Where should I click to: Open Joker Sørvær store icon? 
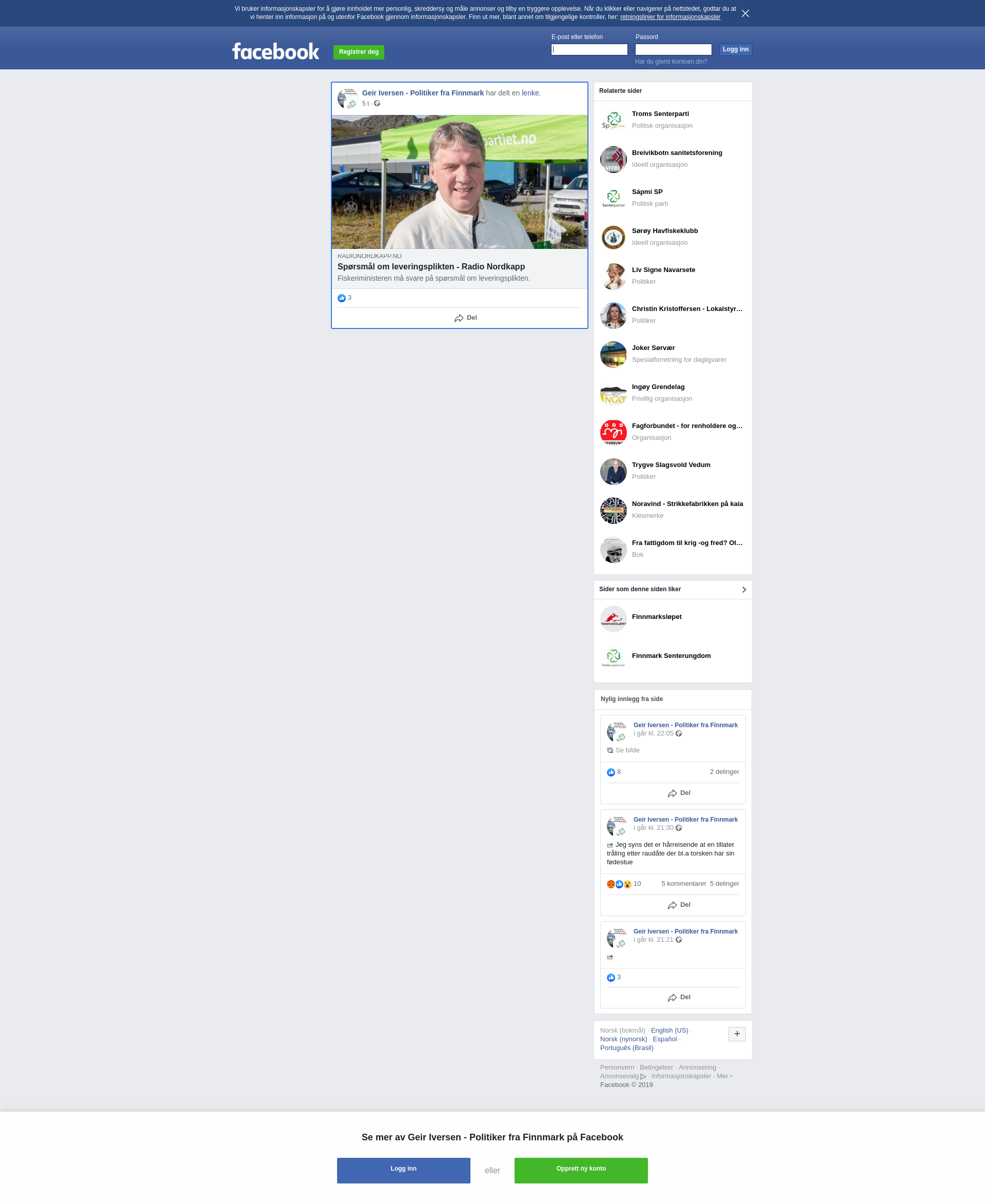[x=614, y=354]
